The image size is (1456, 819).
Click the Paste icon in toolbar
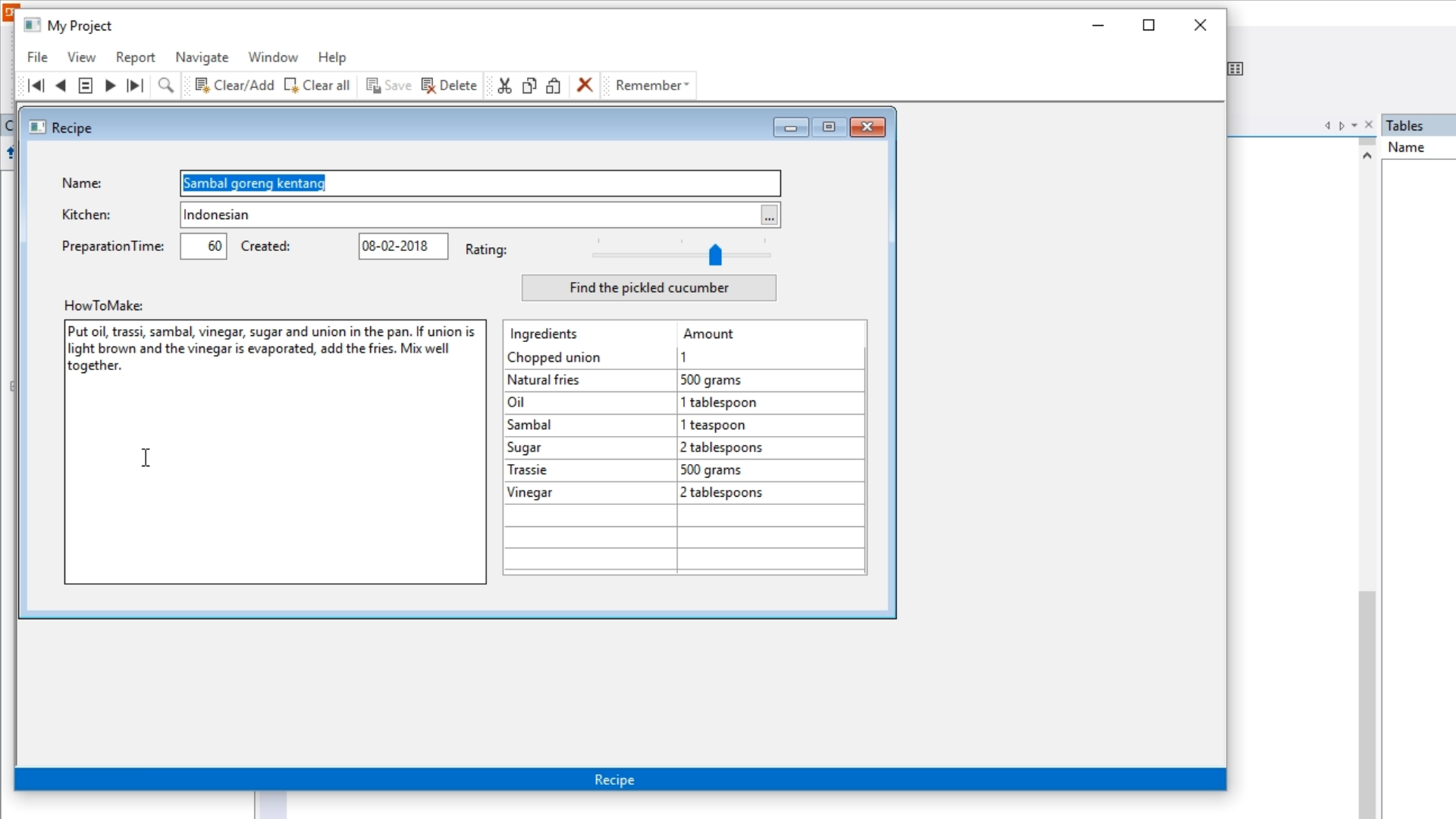[554, 86]
